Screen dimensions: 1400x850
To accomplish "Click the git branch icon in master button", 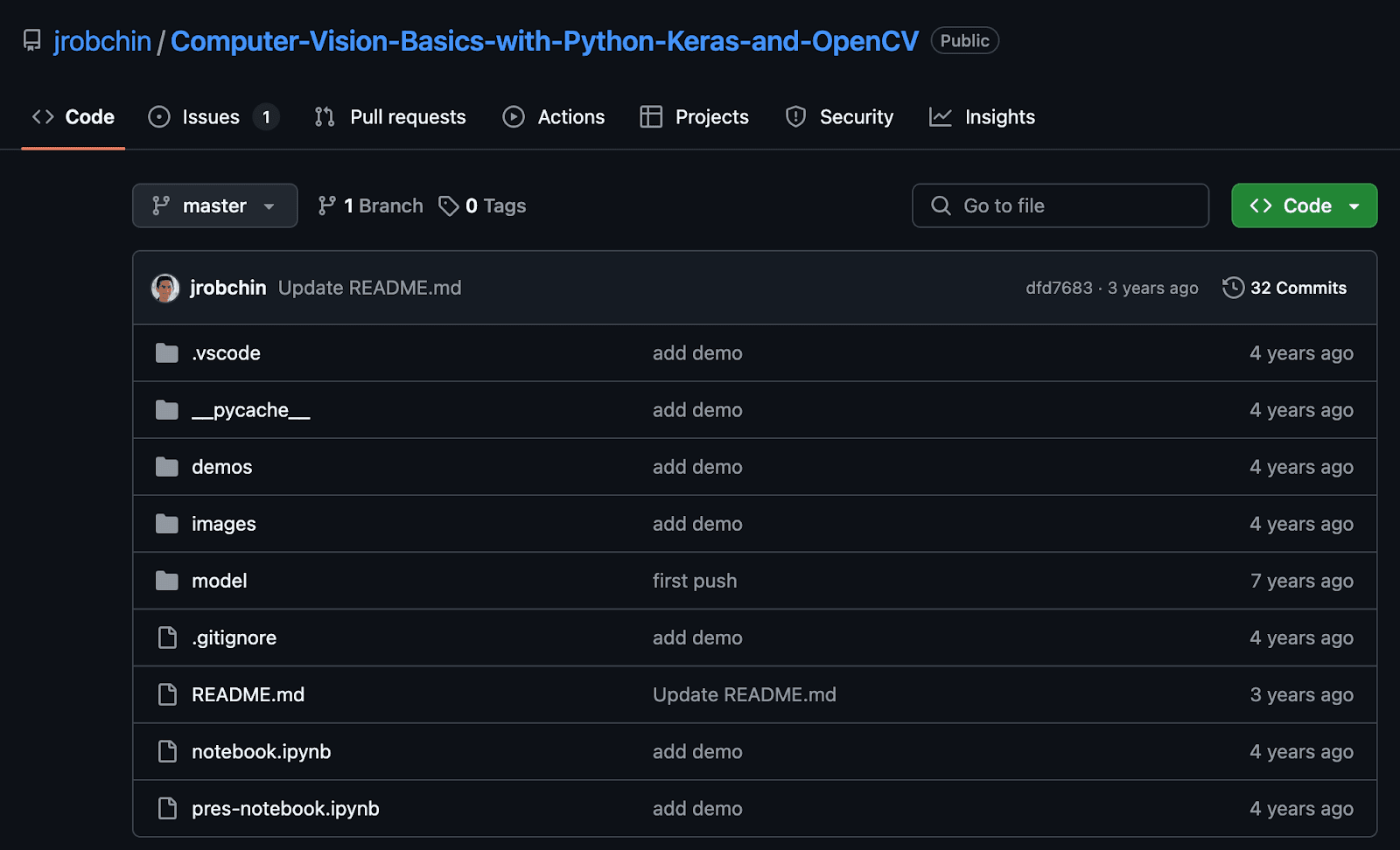I will pyautogui.click(x=161, y=206).
